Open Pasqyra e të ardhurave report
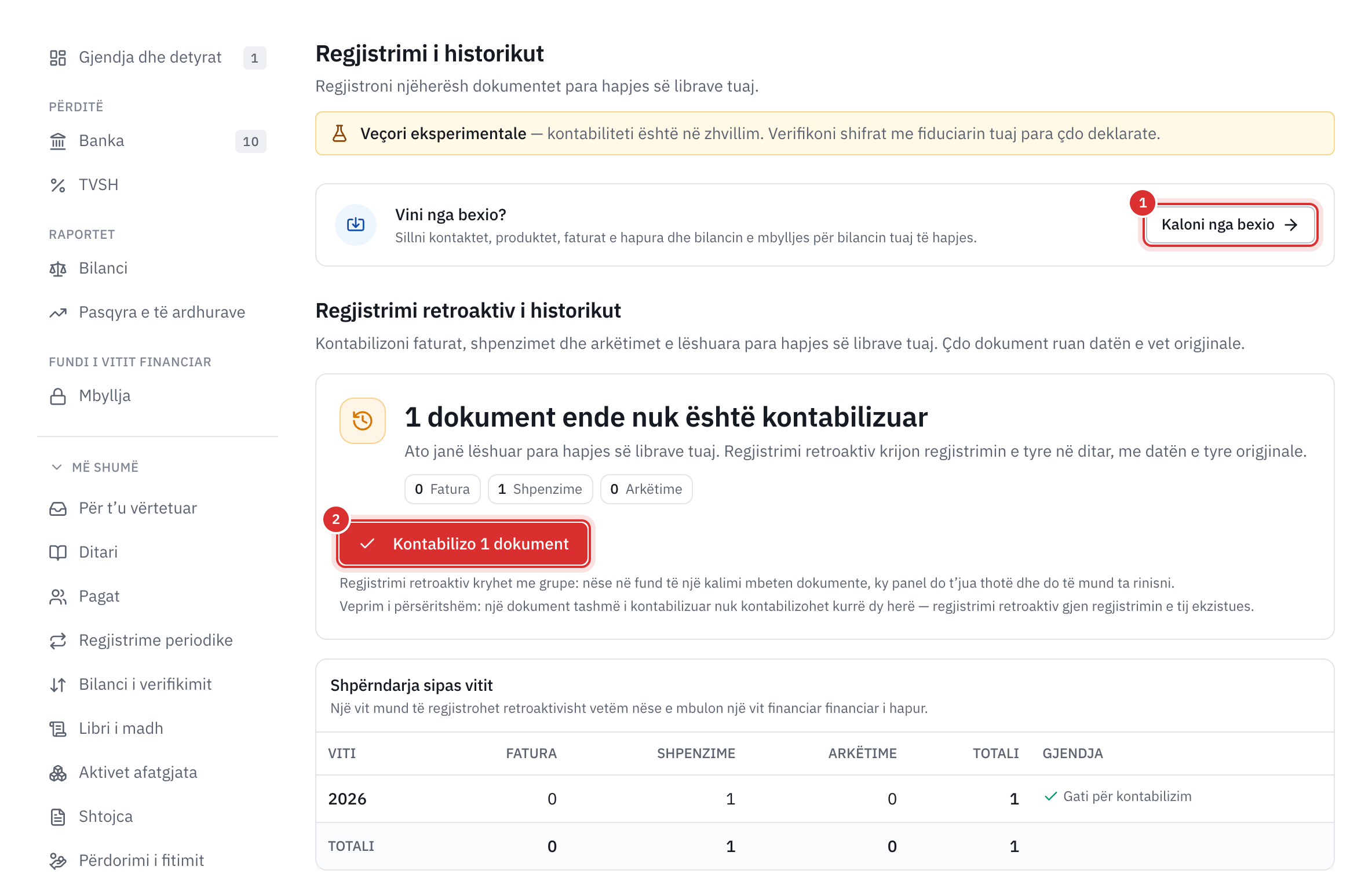 pos(158,312)
